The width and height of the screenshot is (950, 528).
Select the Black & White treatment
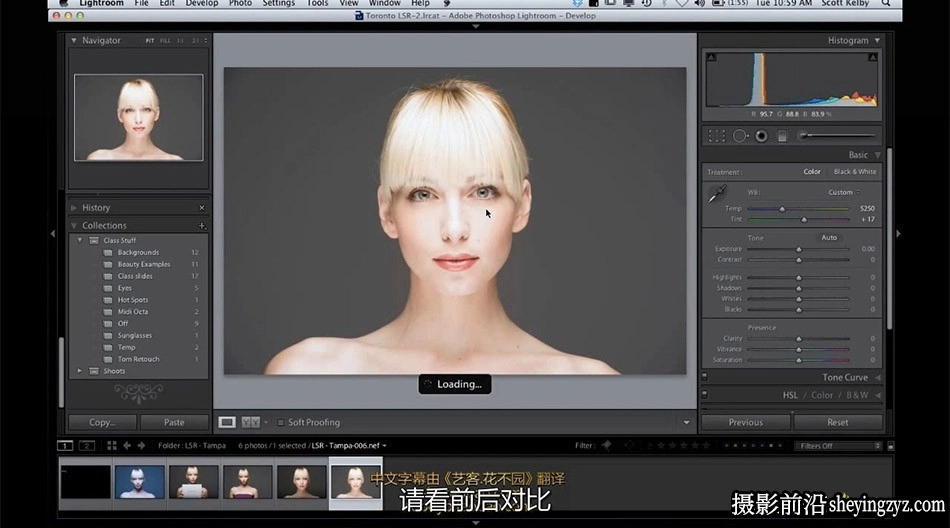(855, 172)
